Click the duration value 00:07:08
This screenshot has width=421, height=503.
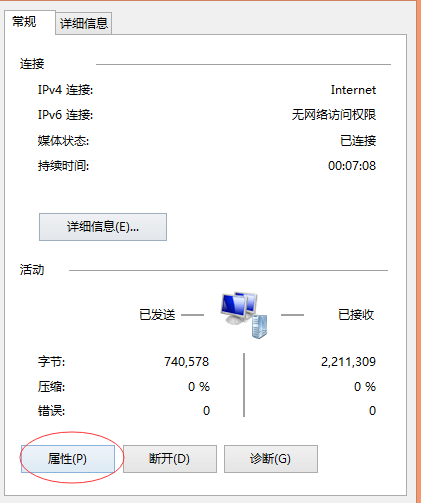click(352, 166)
